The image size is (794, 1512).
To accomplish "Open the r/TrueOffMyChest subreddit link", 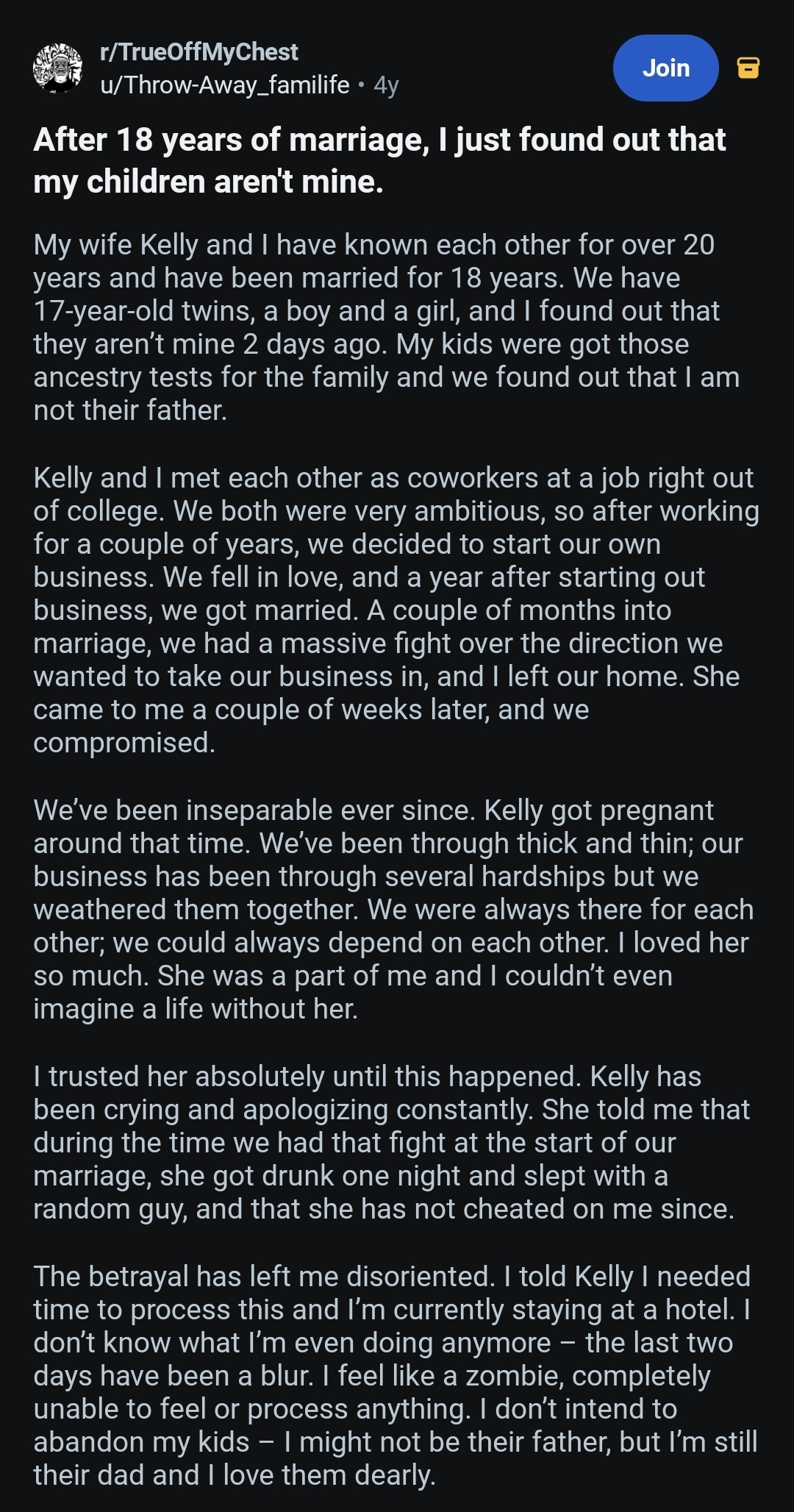I will [x=198, y=52].
